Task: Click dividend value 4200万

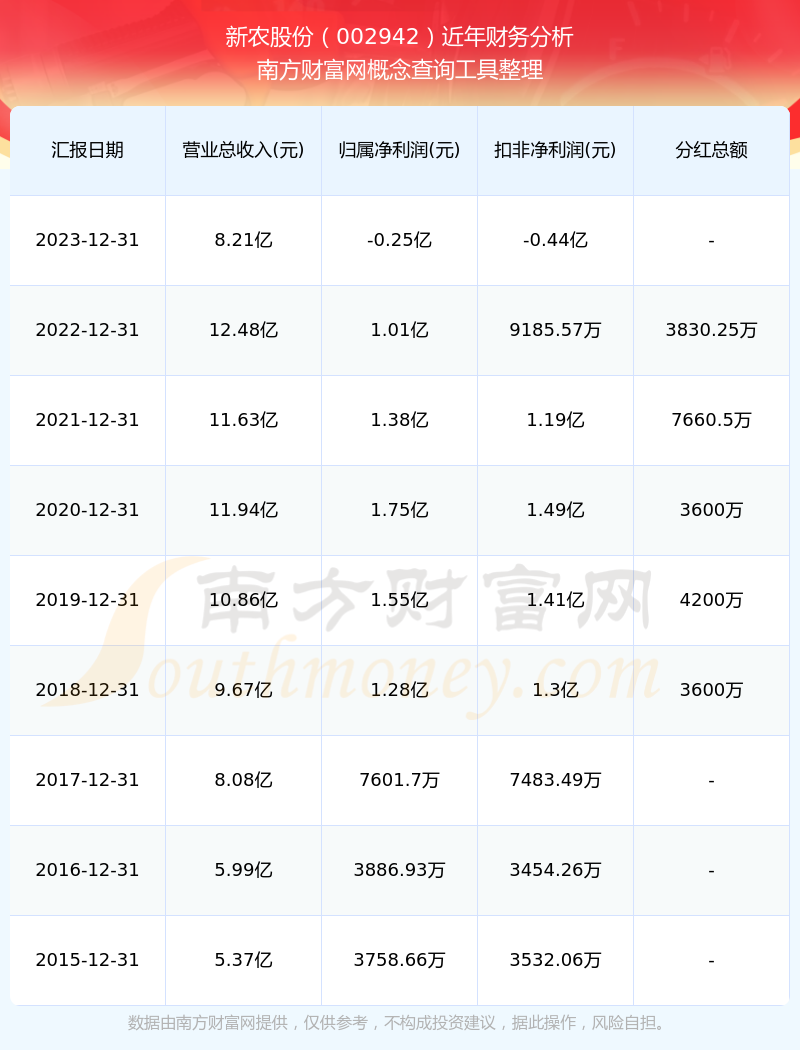Action: tap(712, 600)
